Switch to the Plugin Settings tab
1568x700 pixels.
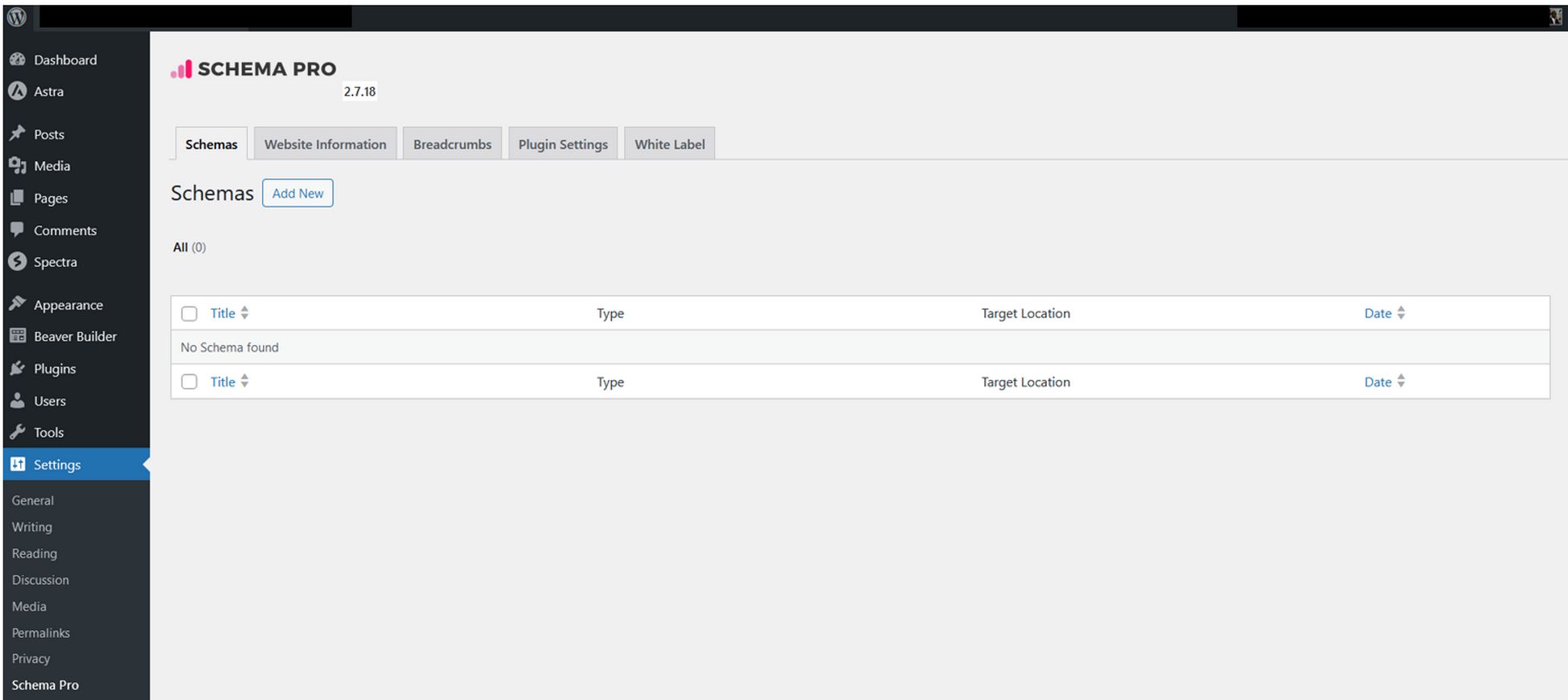tap(563, 144)
